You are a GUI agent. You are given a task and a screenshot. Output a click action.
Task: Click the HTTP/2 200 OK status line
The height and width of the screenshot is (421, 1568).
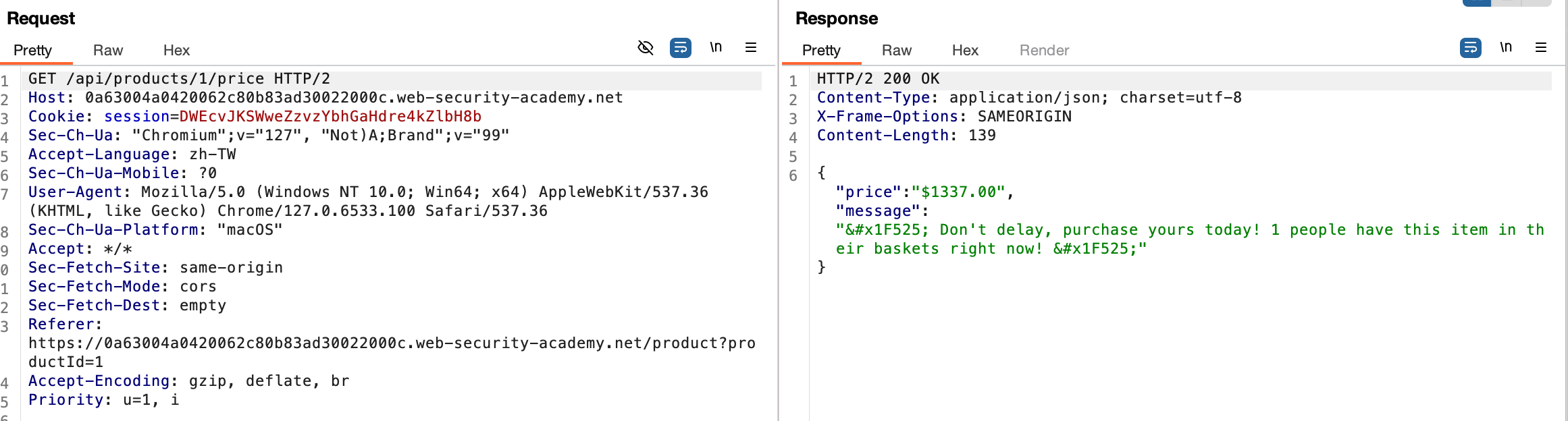(878, 79)
